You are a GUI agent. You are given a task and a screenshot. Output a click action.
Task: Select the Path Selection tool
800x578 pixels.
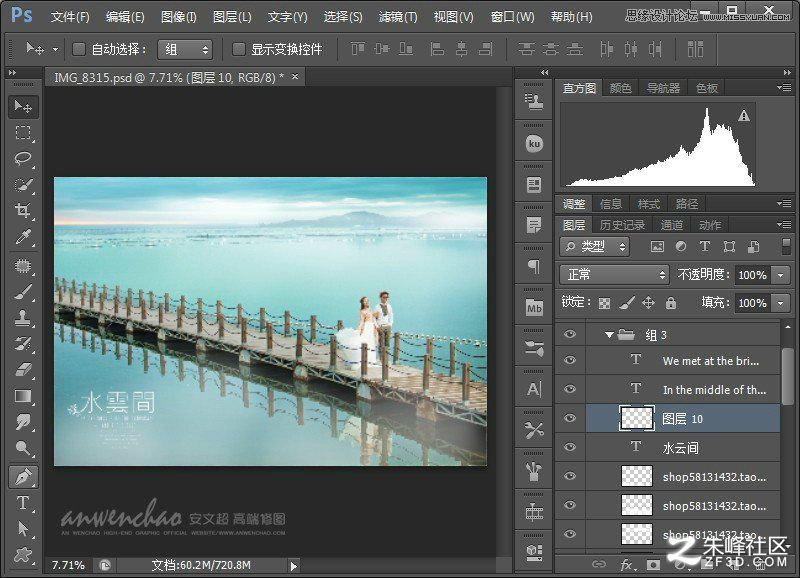pos(23,529)
